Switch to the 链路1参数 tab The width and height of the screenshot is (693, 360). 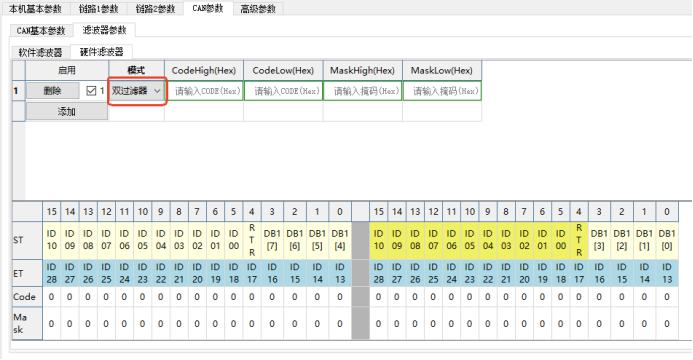coord(99,8)
